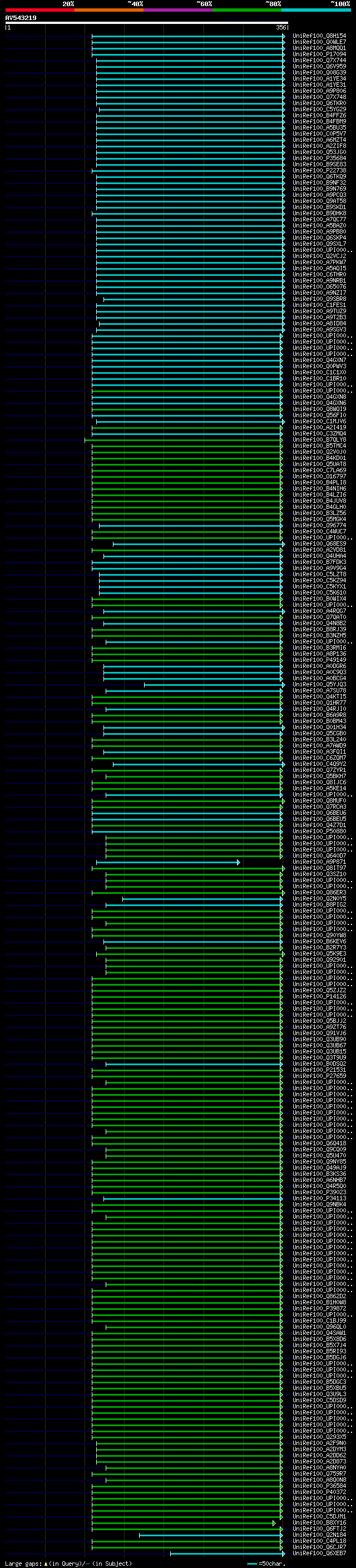Click label UniRef100_Q2N0Y5

[x=319, y=898]
